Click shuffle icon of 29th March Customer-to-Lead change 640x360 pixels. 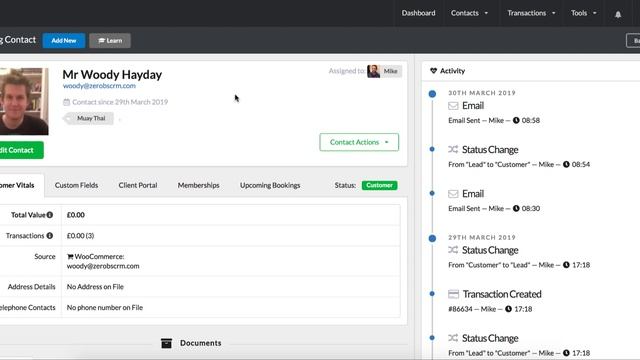click(453, 250)
